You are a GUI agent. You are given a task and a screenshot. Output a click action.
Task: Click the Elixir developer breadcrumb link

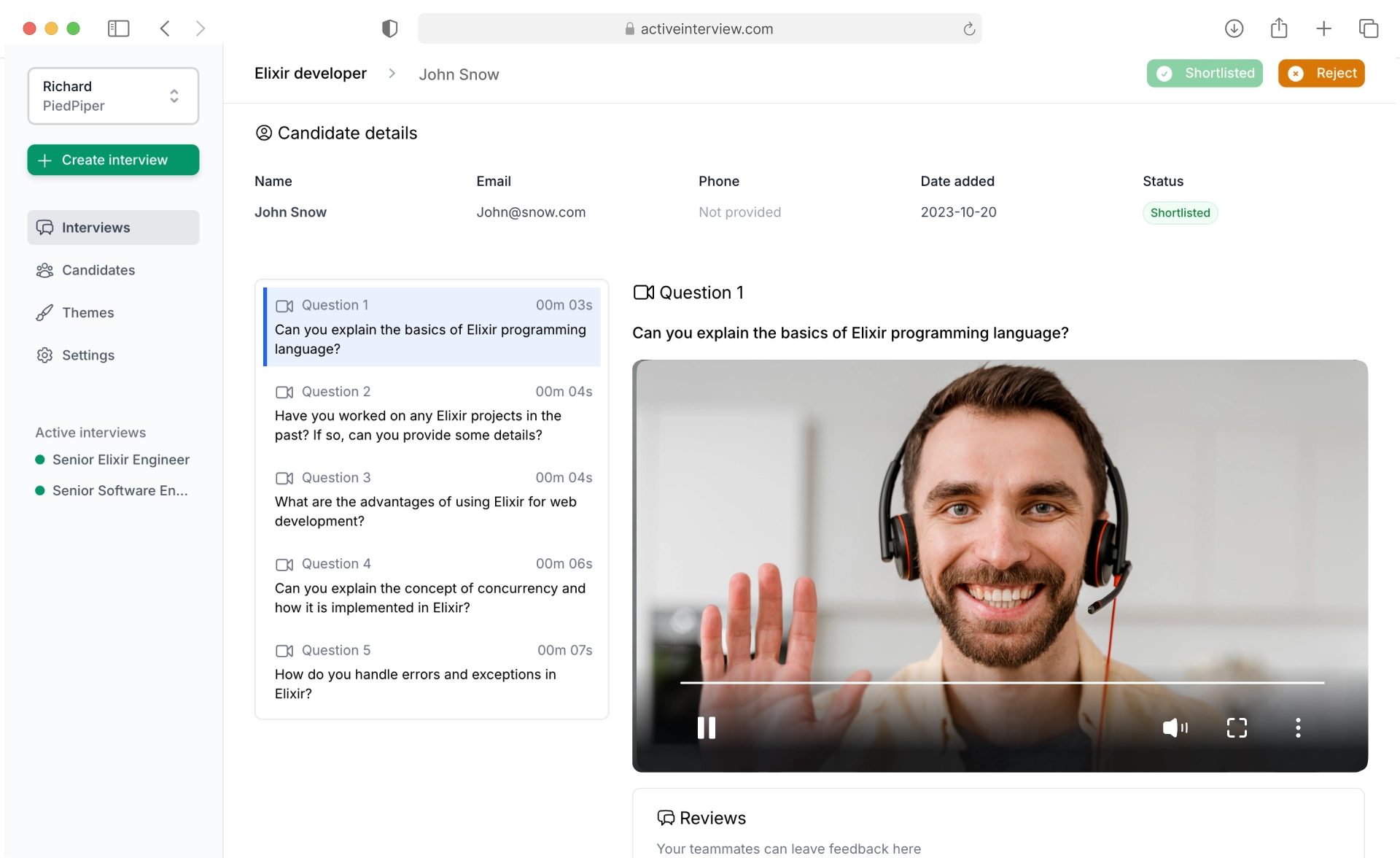[310, 74]
